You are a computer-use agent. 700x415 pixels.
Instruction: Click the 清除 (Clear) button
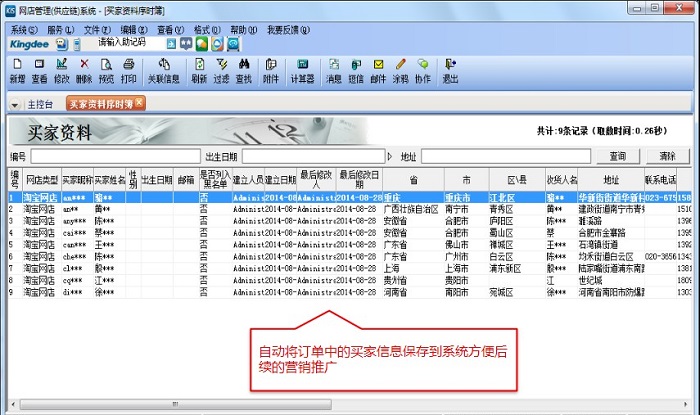click(x=667, y=156)
